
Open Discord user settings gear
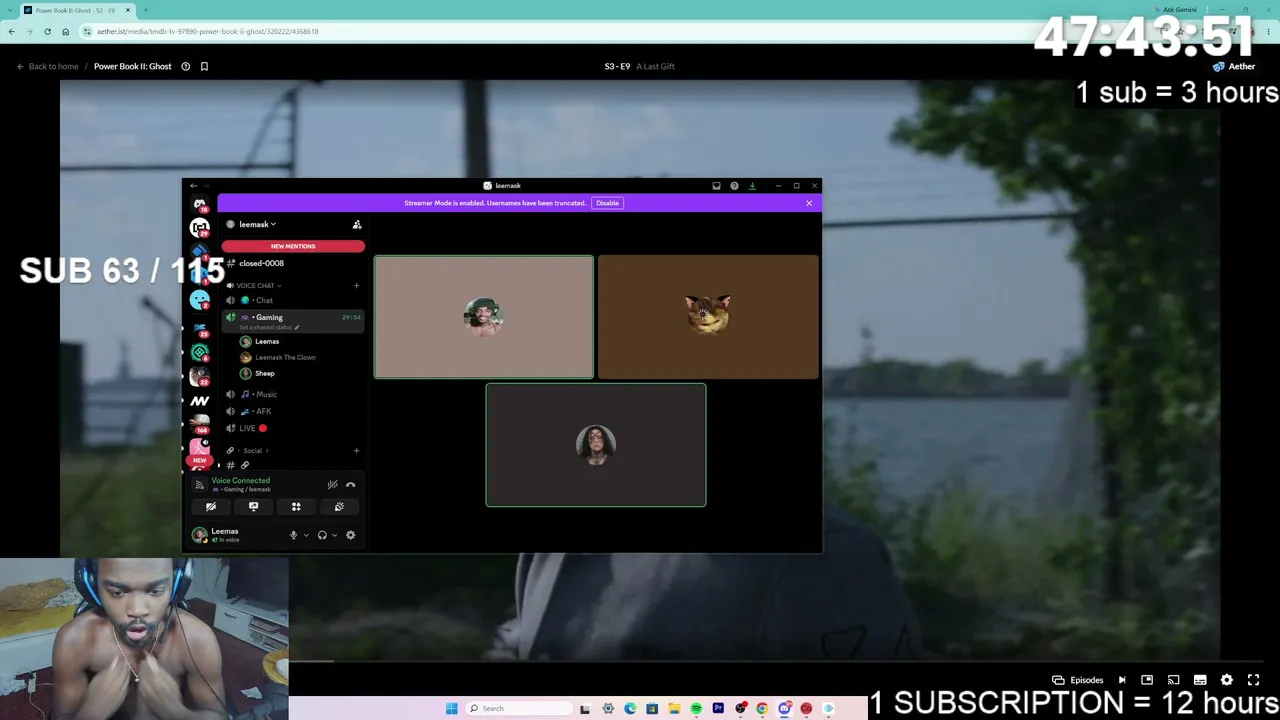[x=350, y=535]
